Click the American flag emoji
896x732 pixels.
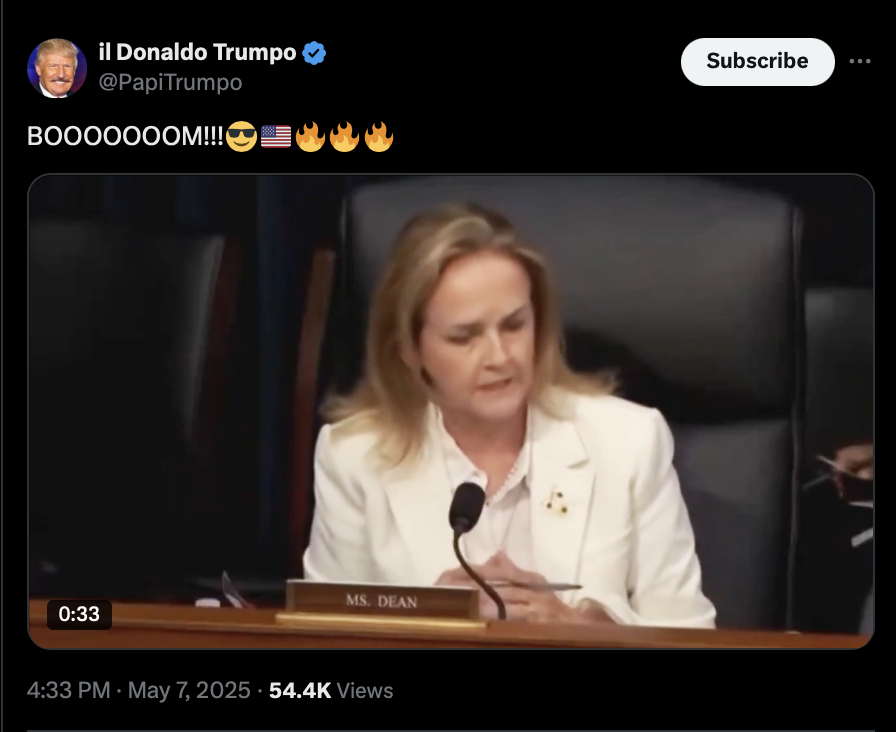pyautogui.click(x=276, y=137)
